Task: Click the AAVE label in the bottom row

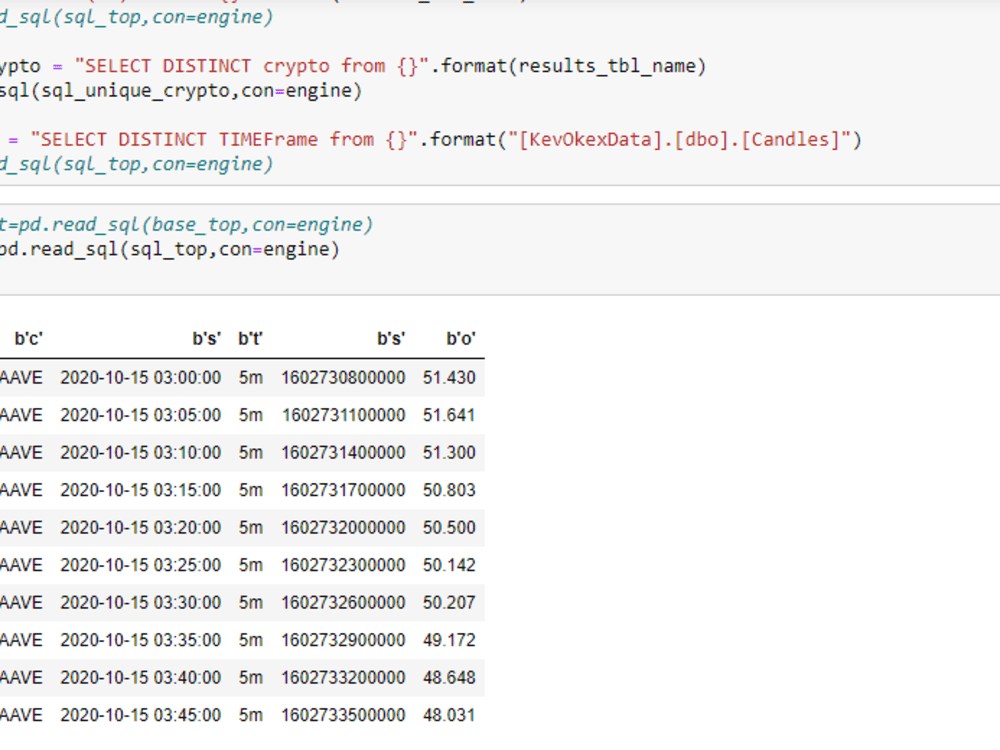Action: click(20, 715)
